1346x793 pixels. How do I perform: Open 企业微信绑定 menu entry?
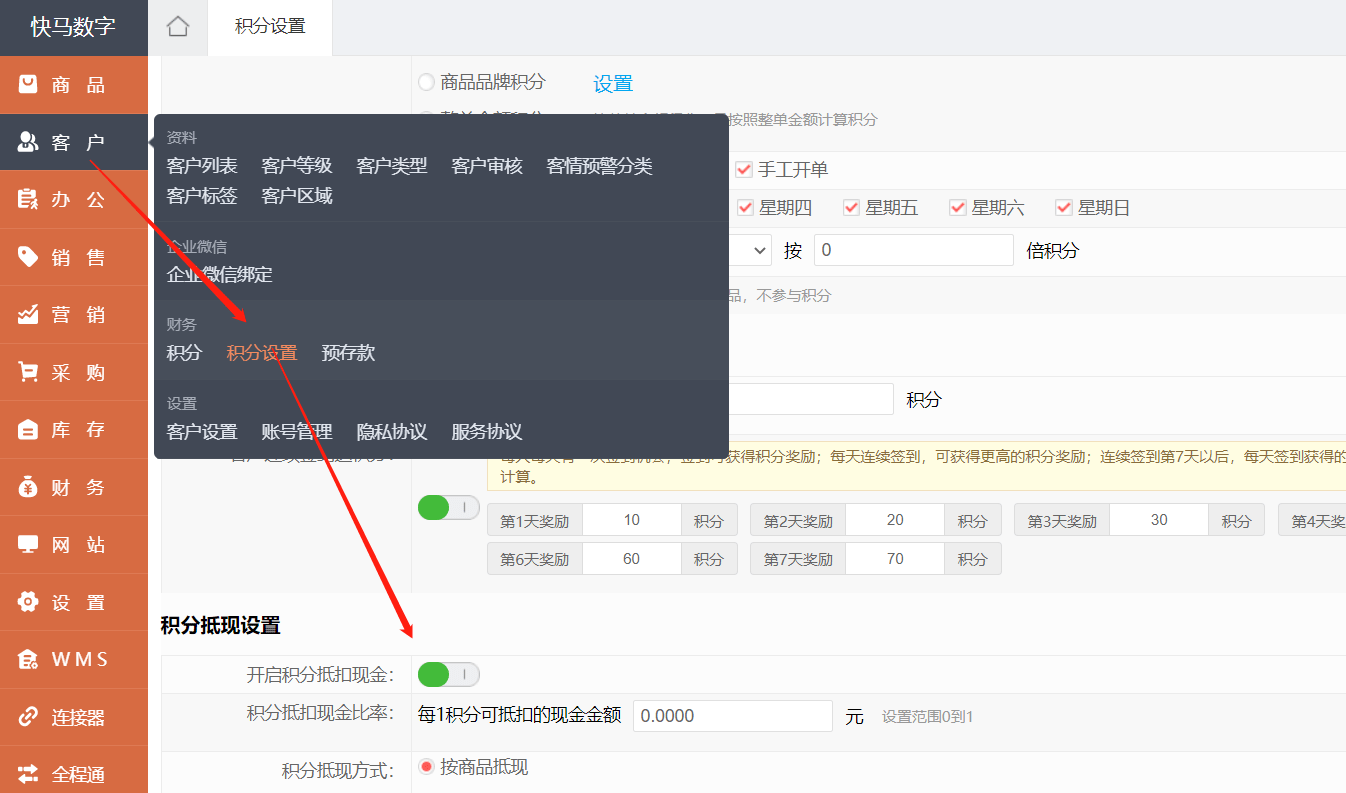tap(219, 275)
